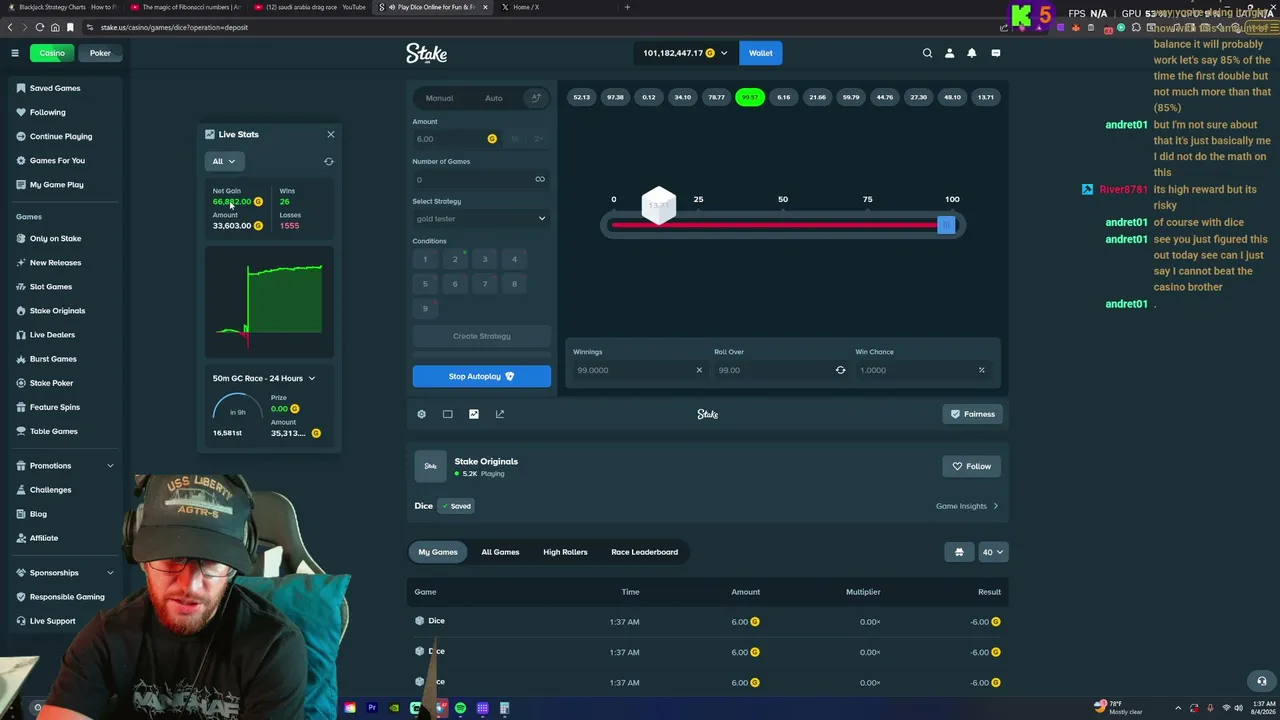
Task: Click the Wallet button
Action: click(761, 53)
